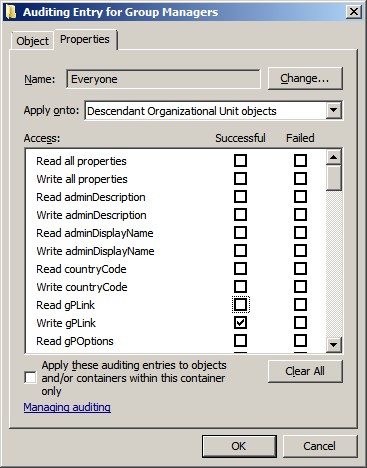This screenshot has width=367, height=468.
Task: Select the Properties tab
Action: click(x=85, y=39)
